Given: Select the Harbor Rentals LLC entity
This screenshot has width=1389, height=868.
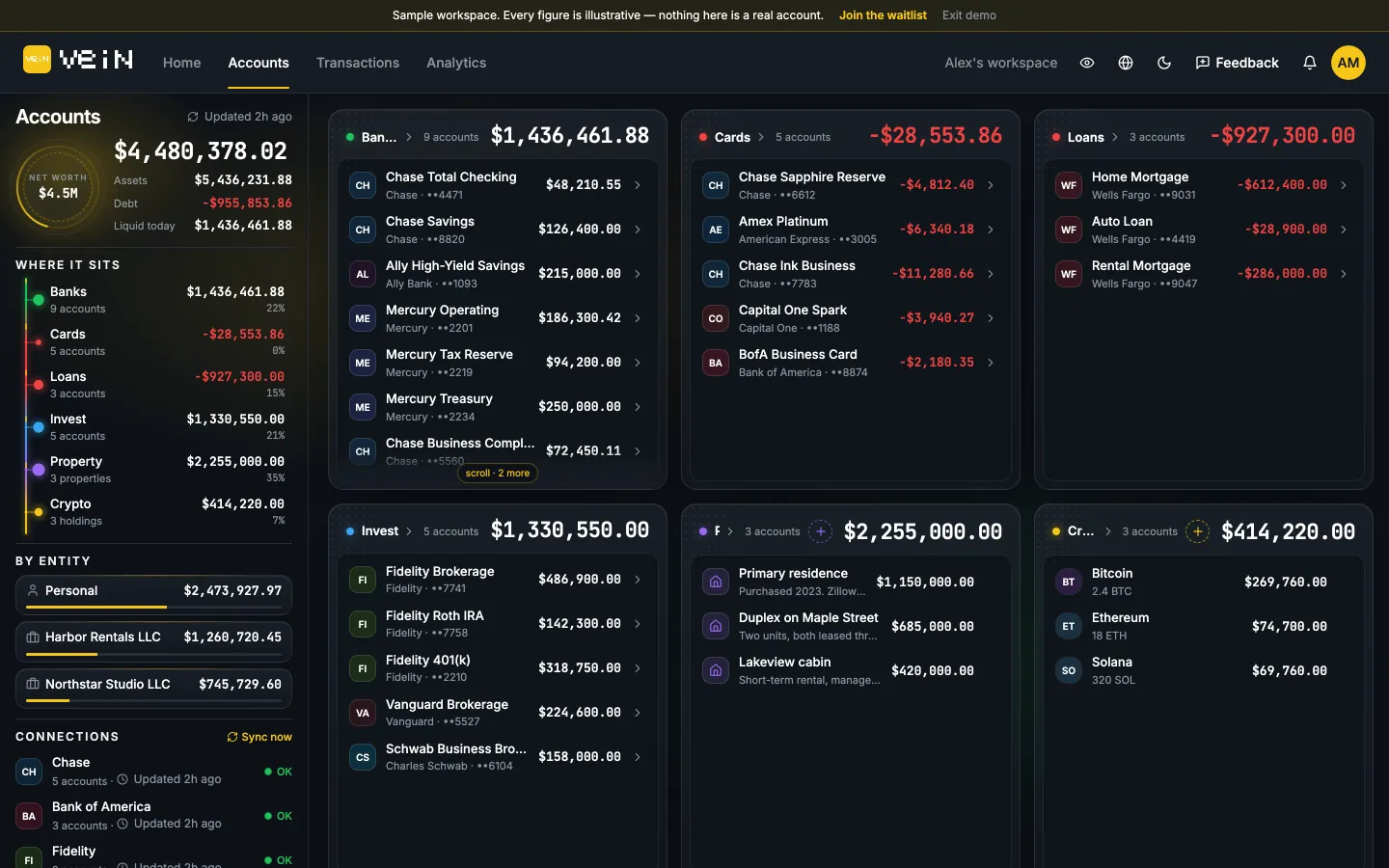Looking at the screenshot, I should point(153,640).
